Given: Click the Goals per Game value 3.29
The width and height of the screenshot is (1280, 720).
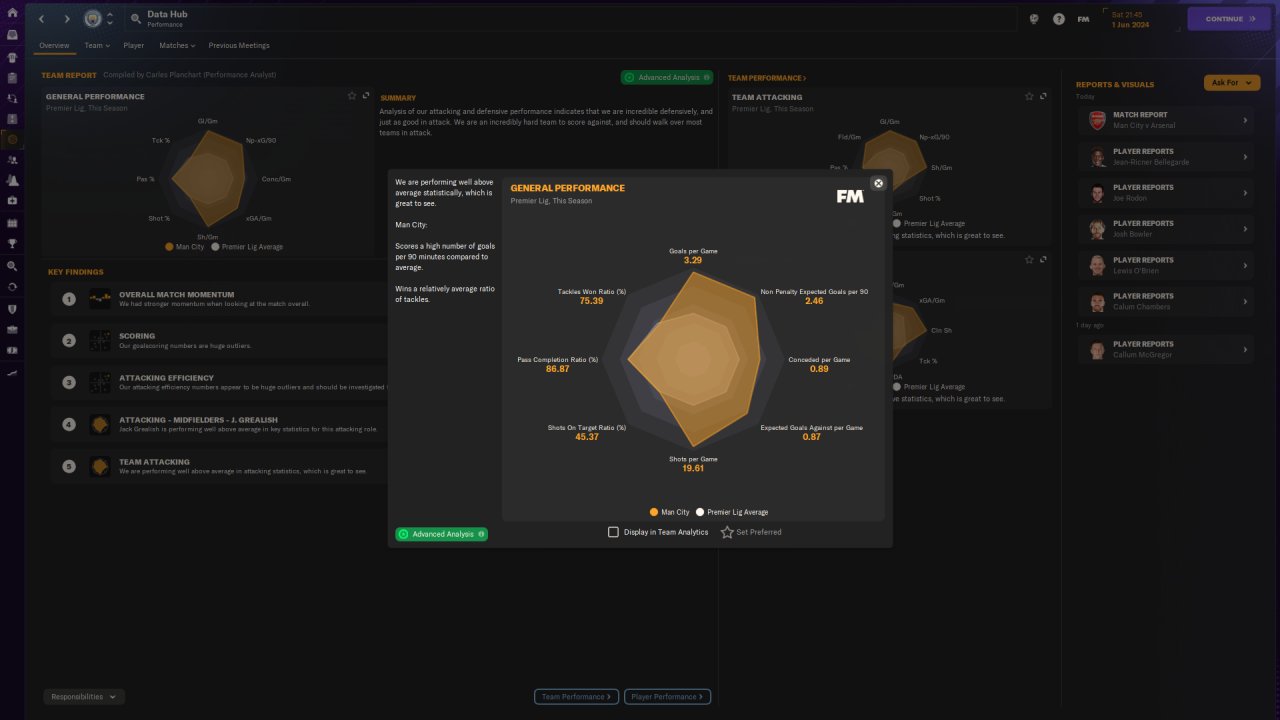Looking at the screenshot, I should 693,261.
